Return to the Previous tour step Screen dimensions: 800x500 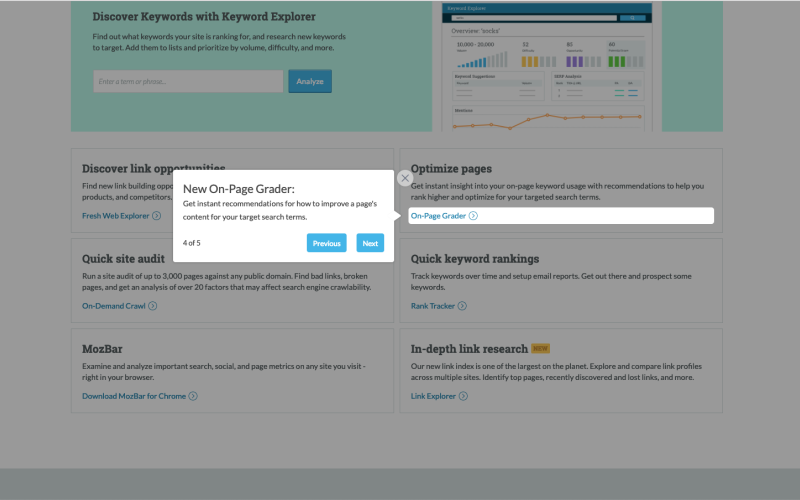click(x=327, y=243)
